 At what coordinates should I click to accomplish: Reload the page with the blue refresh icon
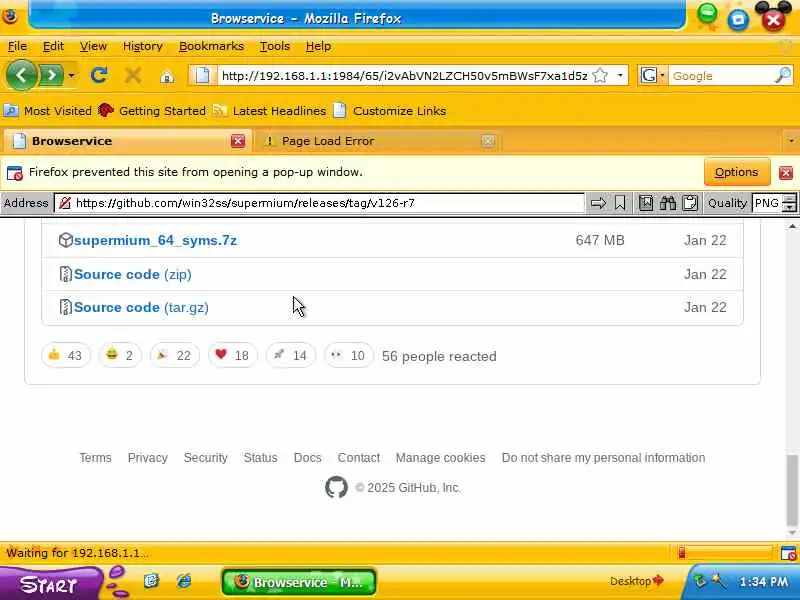[99, 76]
